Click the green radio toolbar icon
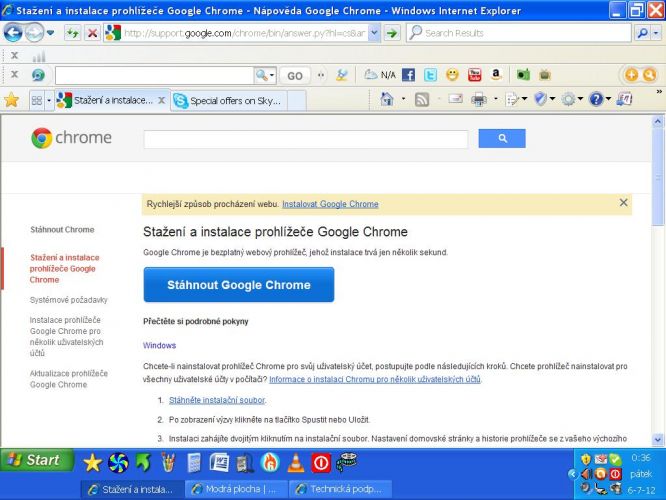Viewport: 666px width, 500px height. pos(523,75)
